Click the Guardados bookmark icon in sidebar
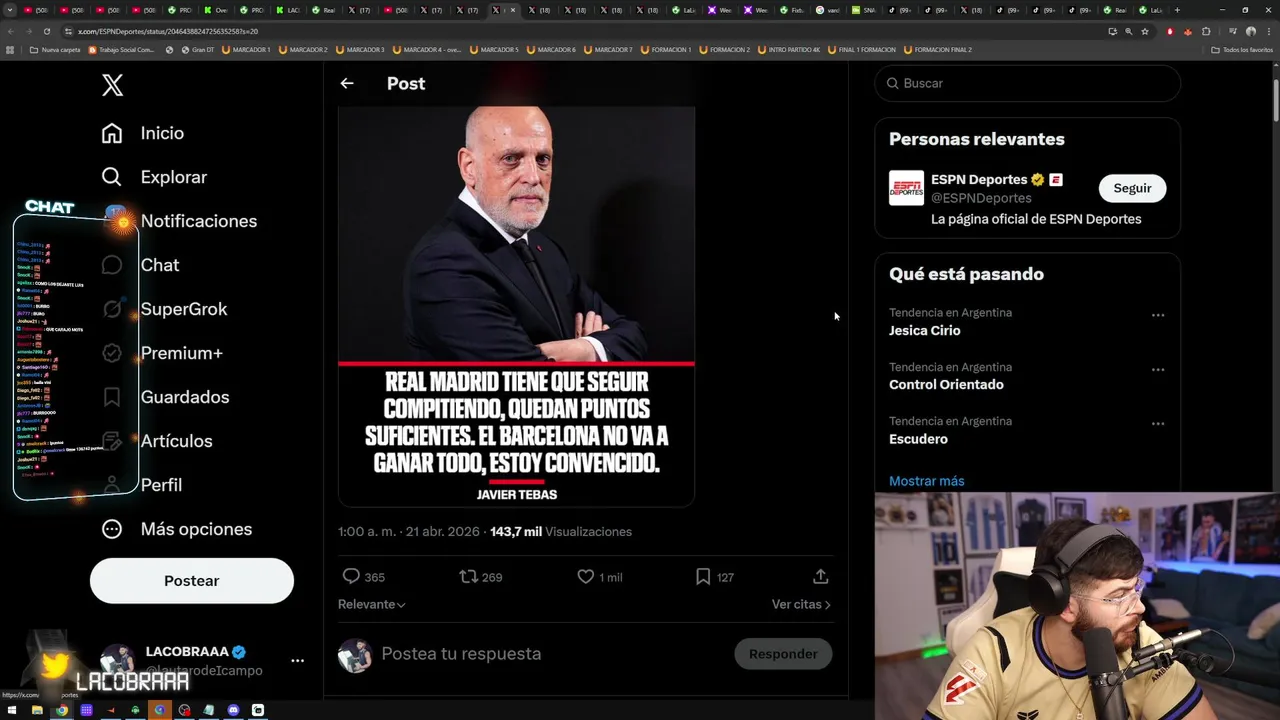 point(112,397)
